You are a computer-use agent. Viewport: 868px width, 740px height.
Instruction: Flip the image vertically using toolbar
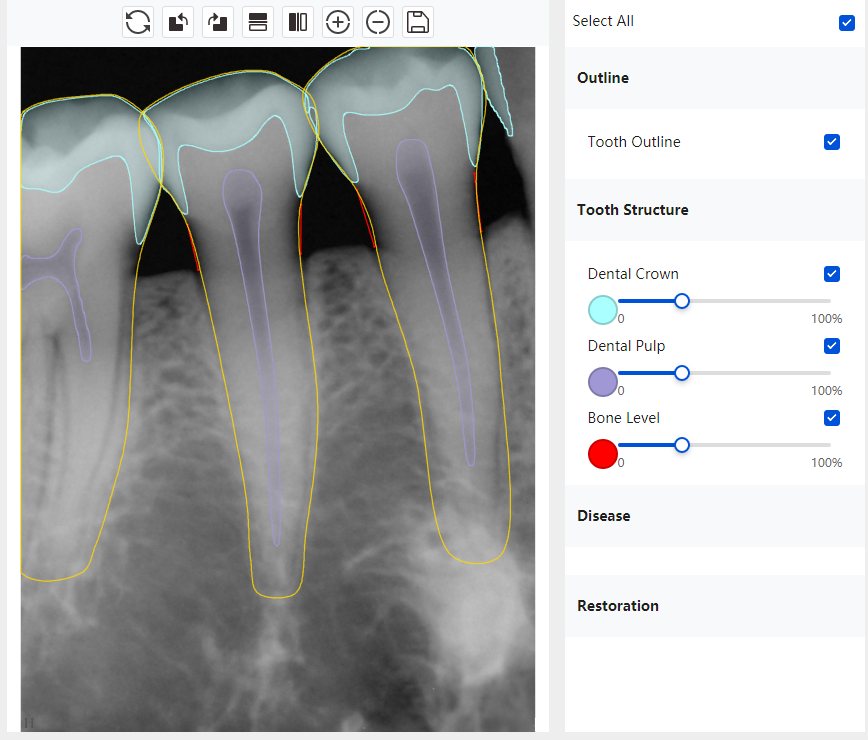point(258,22)
